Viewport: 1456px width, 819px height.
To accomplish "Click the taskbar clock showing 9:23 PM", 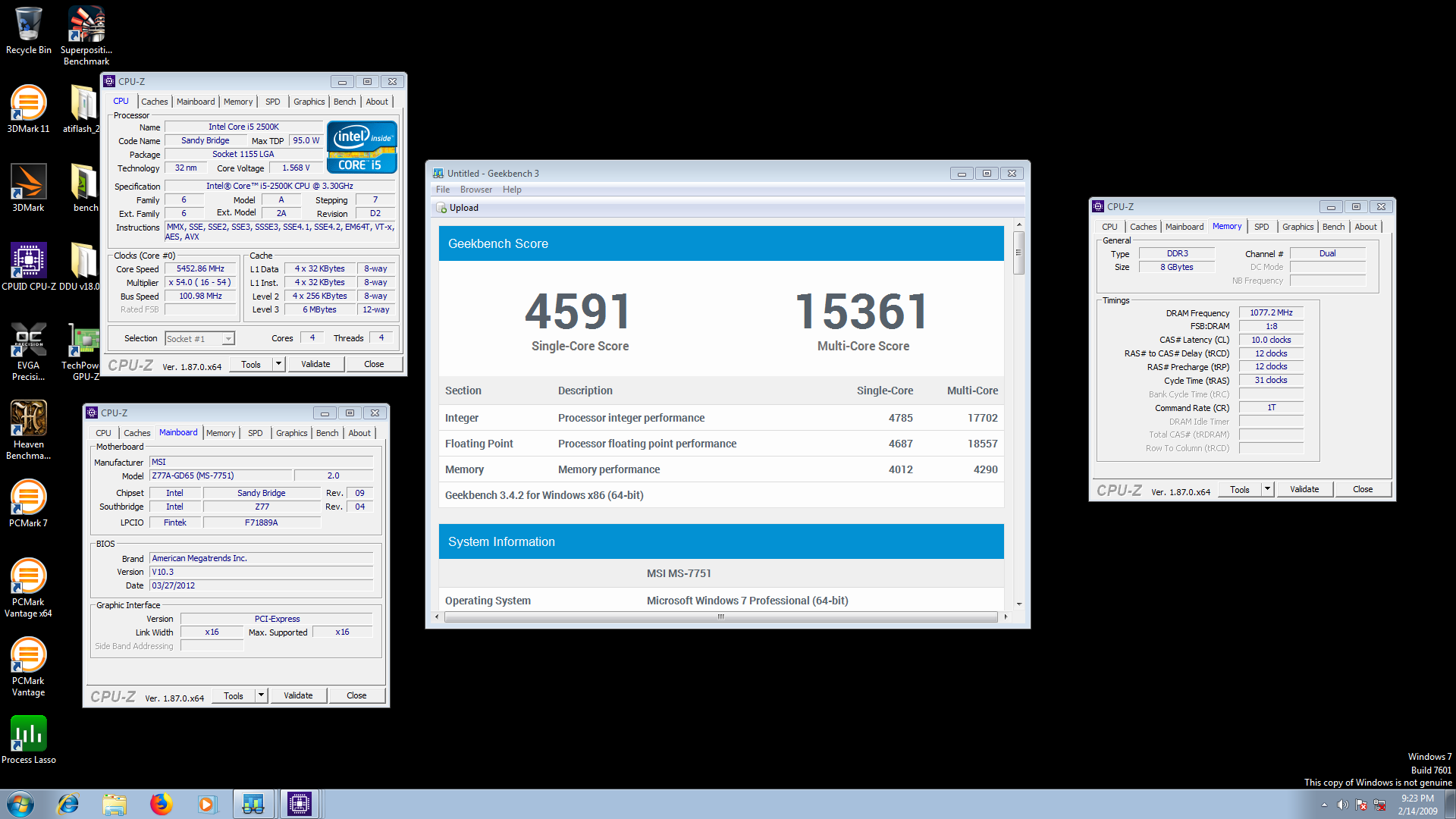I will pyautogui.click(x=1417, y=805).
